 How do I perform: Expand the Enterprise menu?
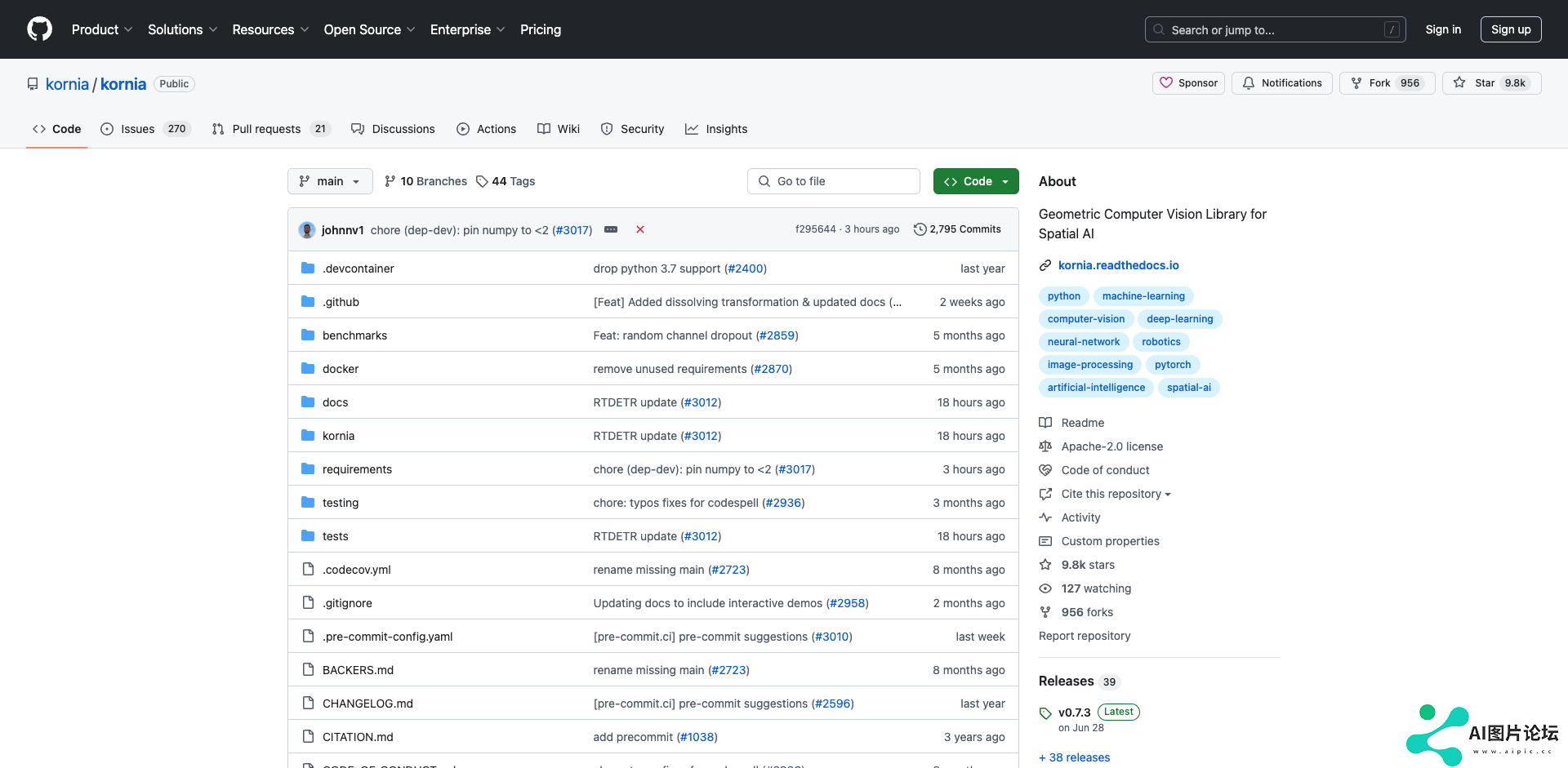[x=468, y=29]
